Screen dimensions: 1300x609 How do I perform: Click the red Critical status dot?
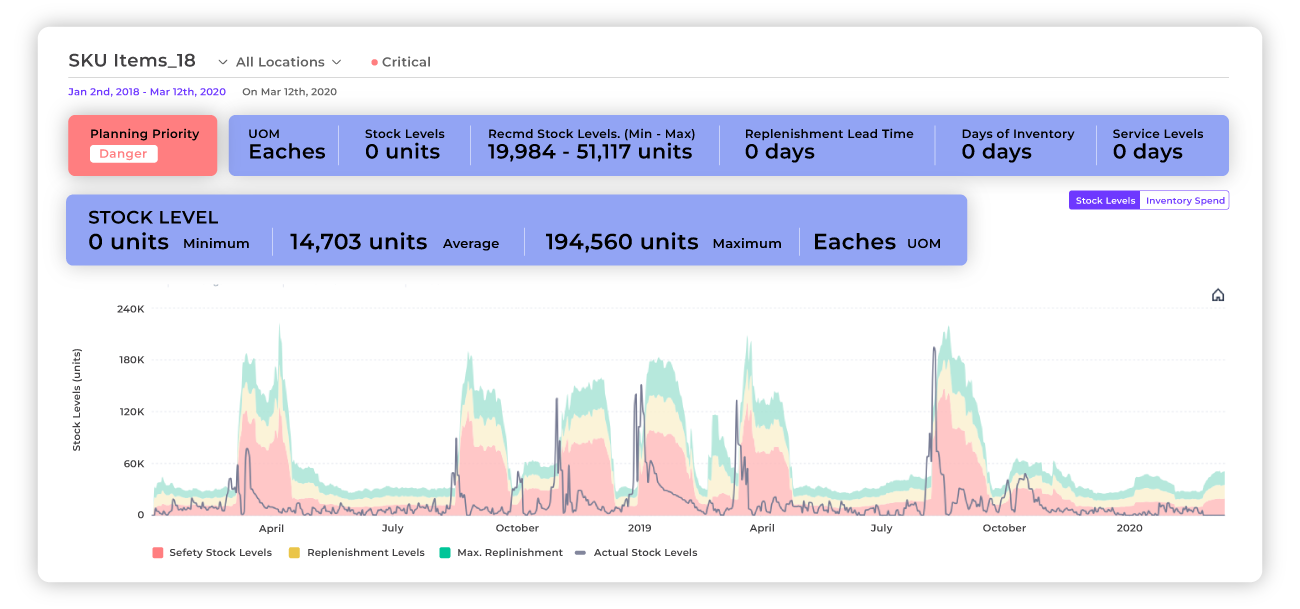pos(374,62)
